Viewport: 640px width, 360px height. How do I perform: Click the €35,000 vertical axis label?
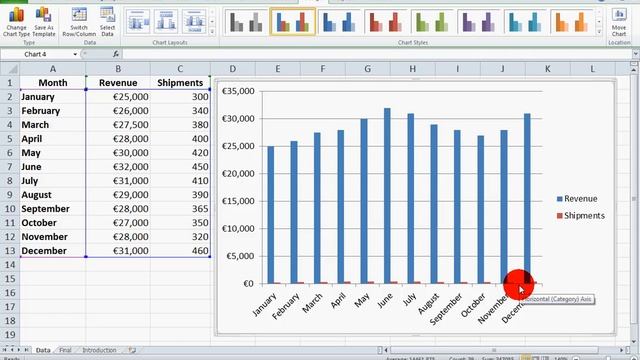(x=238, y=91)
